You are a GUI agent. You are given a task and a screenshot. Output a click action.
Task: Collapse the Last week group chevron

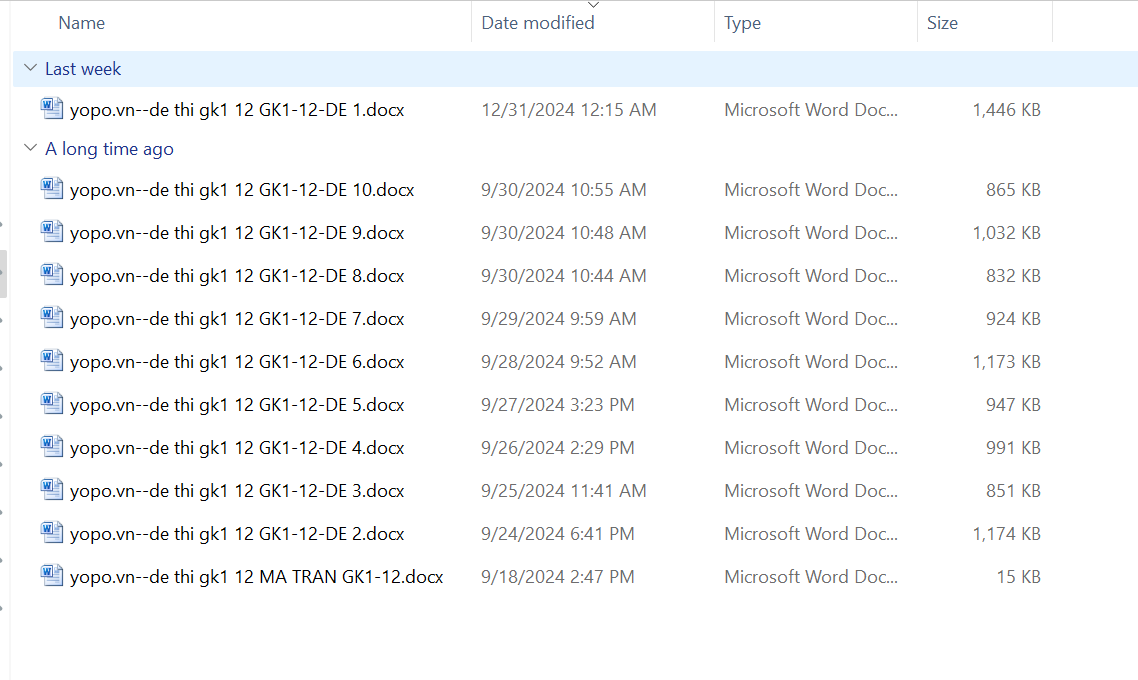coord(30,69)
